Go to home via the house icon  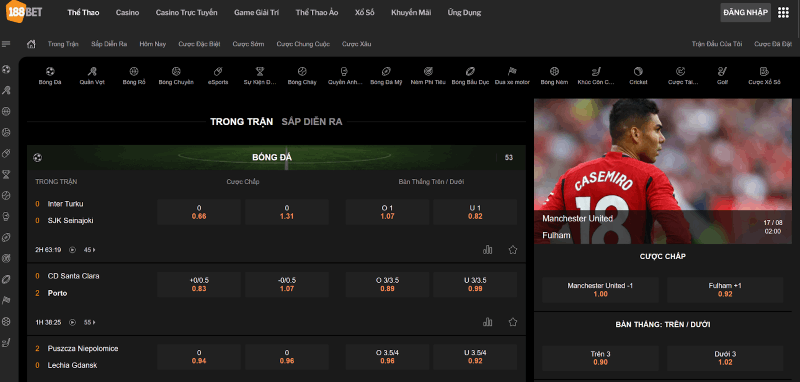coord(31,44)
